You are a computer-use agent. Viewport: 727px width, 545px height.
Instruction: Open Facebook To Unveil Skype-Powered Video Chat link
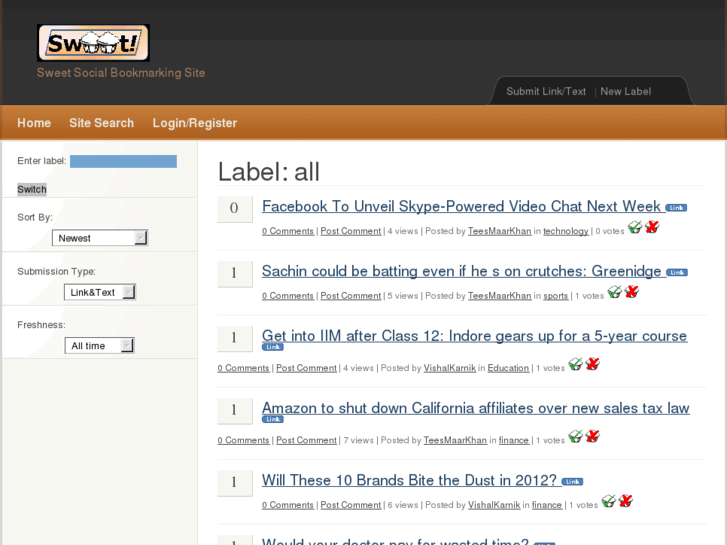(461, 206)
